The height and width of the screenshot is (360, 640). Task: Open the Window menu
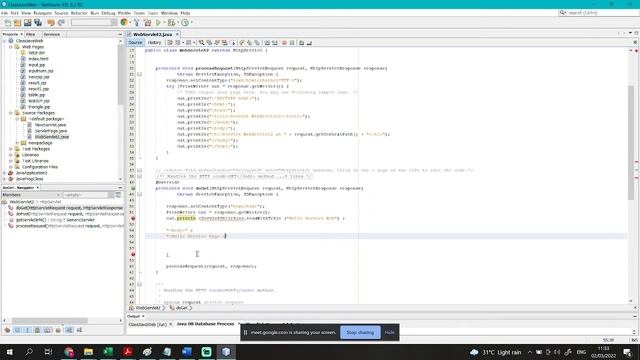point(169,13)
